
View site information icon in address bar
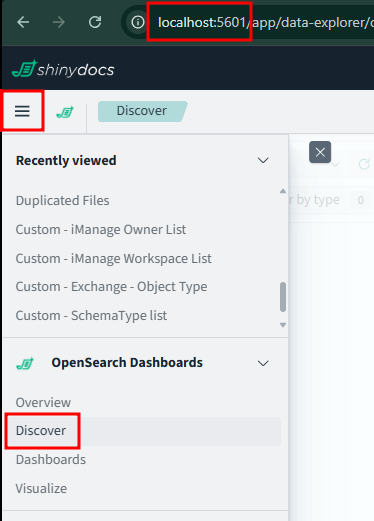(x=138, y=22)
